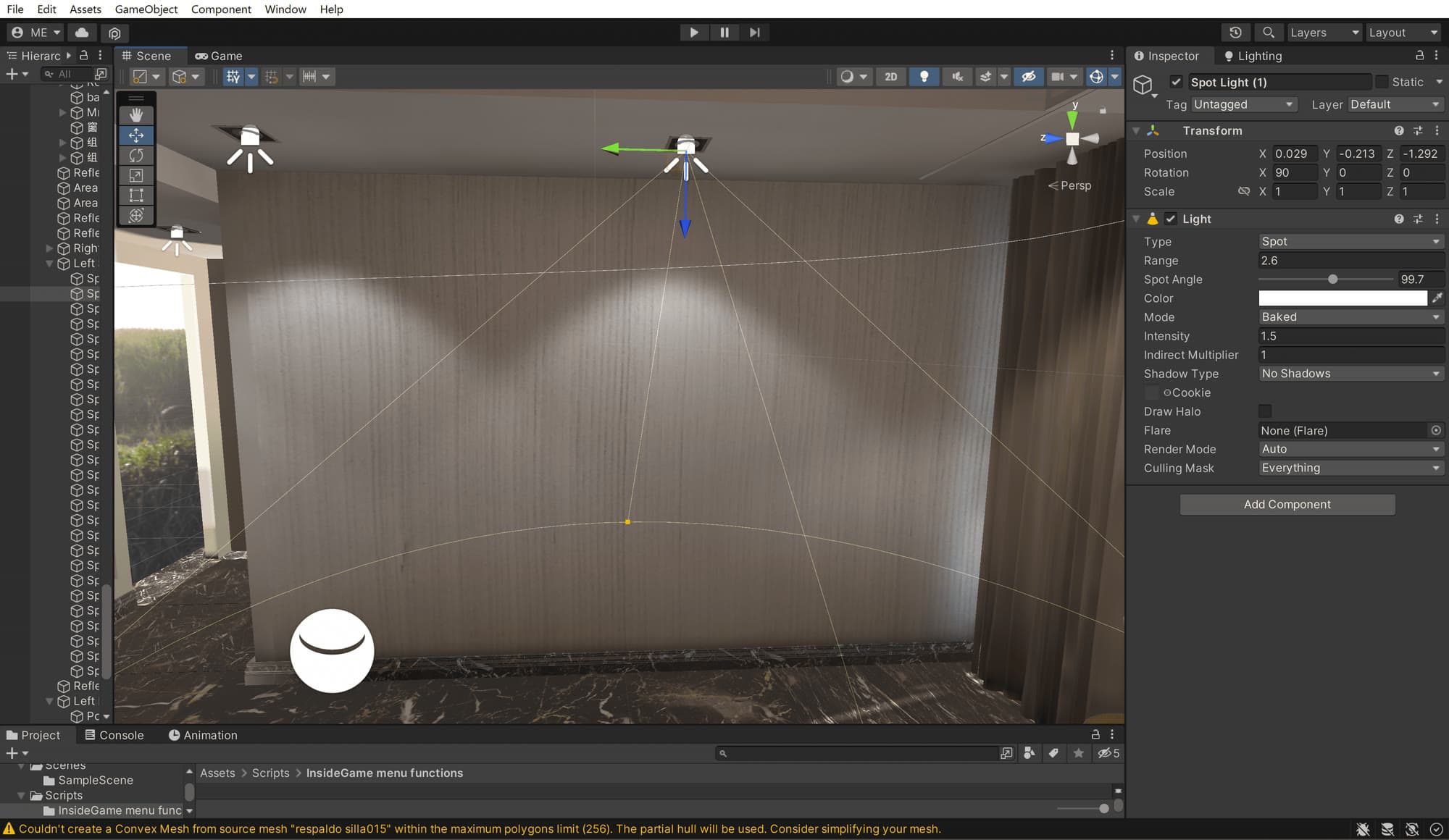Open Light component help reference
Screen dimensions: 1449x840
tap(1399, 219)
